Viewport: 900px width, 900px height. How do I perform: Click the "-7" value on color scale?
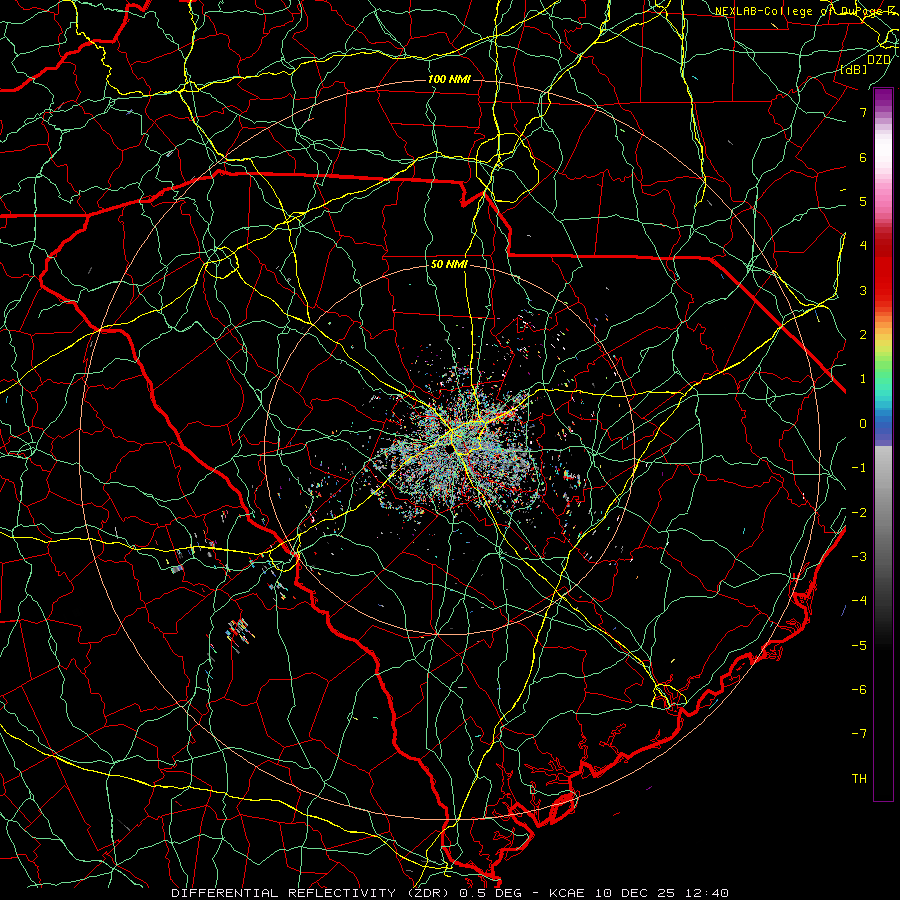pyautogui.click(x=859, y=734)
